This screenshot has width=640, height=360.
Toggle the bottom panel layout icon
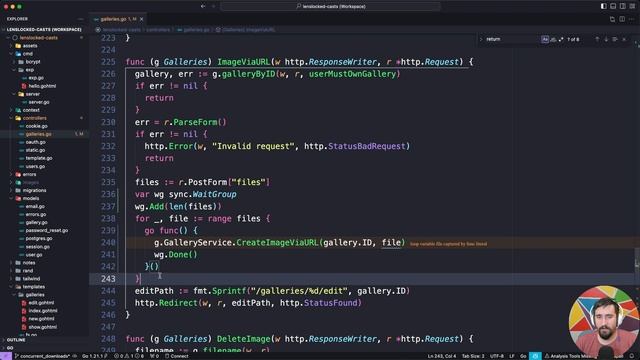[x=613, y=6]
